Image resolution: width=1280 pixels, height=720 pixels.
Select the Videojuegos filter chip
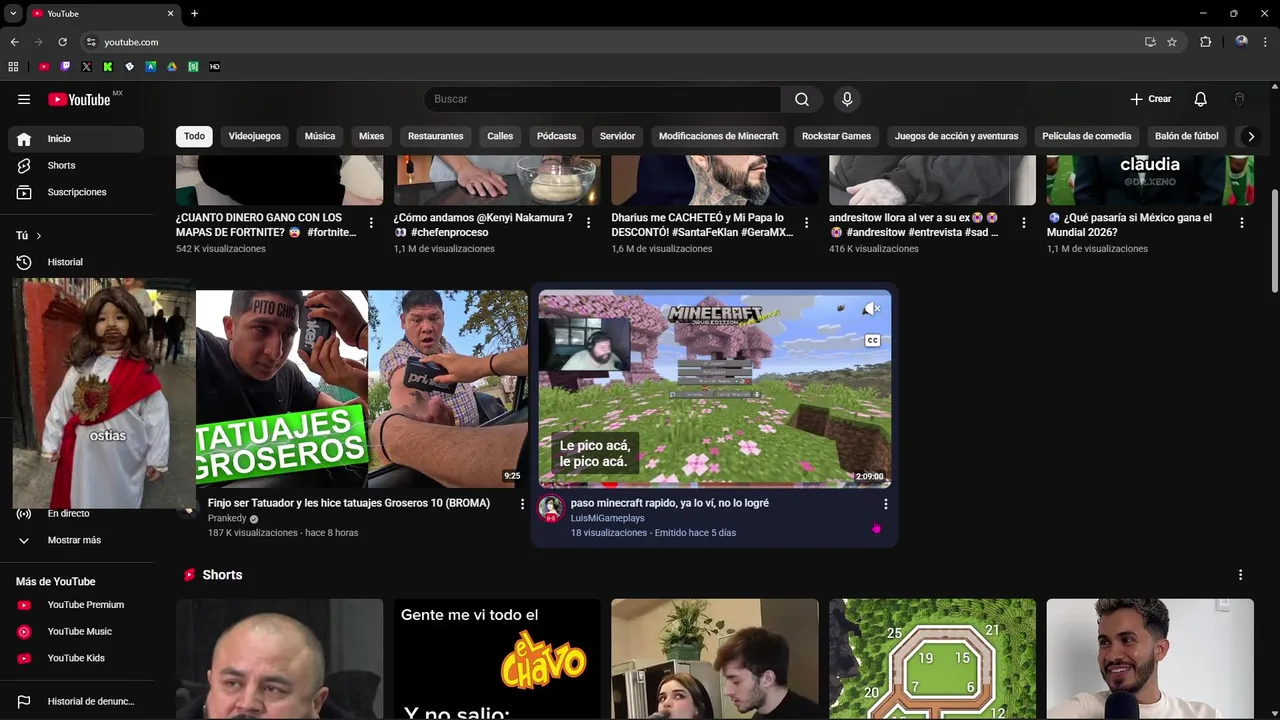pyautogui.click(x=255, y=136)
